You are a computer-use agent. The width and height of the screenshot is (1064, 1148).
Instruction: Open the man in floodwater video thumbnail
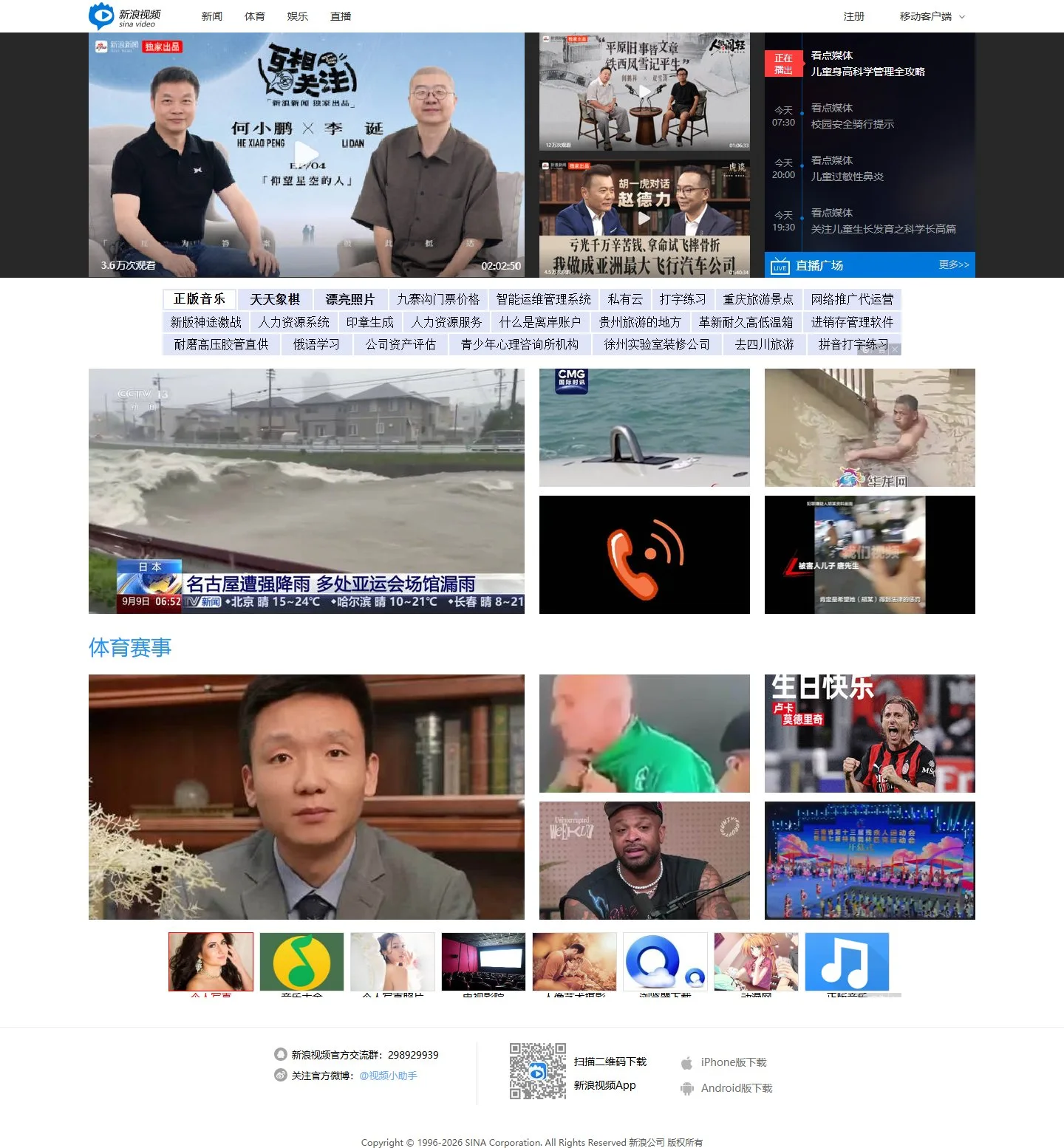click(870, 428)
